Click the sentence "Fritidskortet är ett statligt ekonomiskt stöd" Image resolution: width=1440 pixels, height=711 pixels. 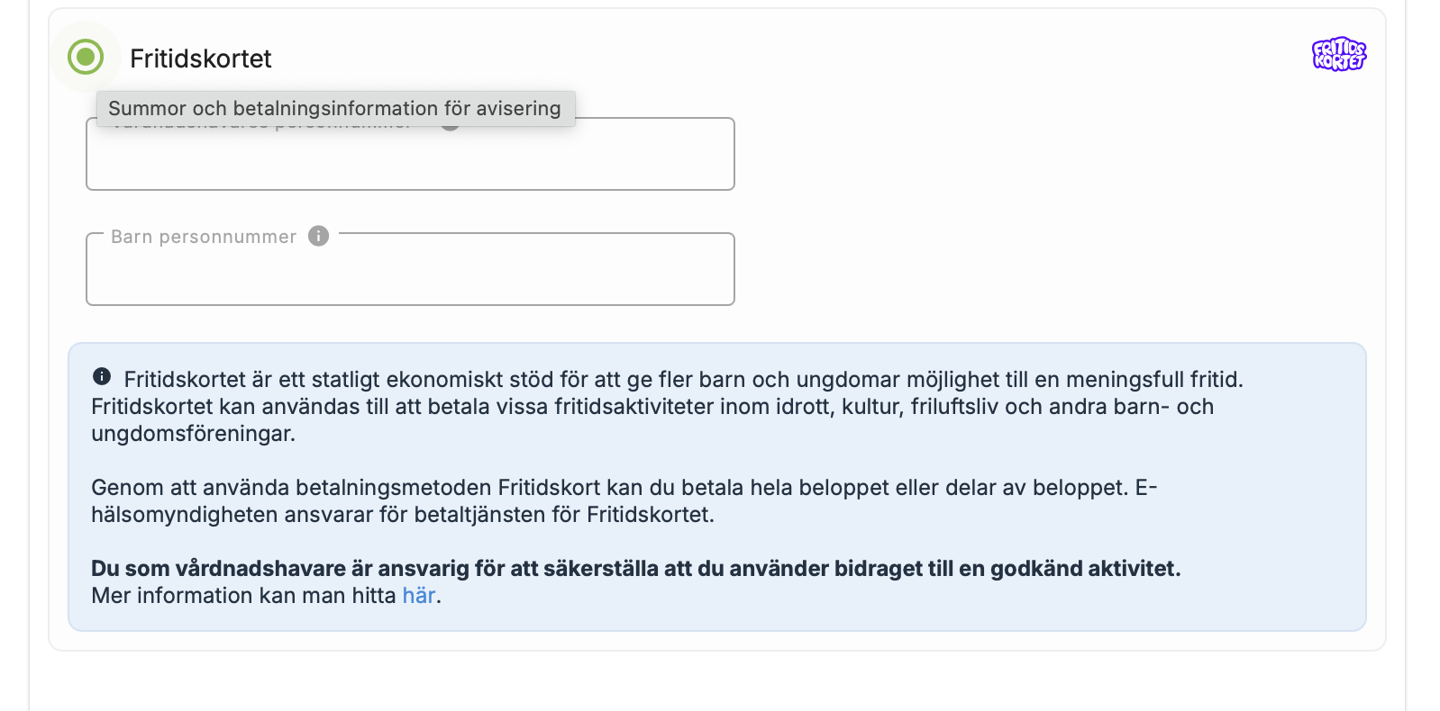click(x=400, y=380)
